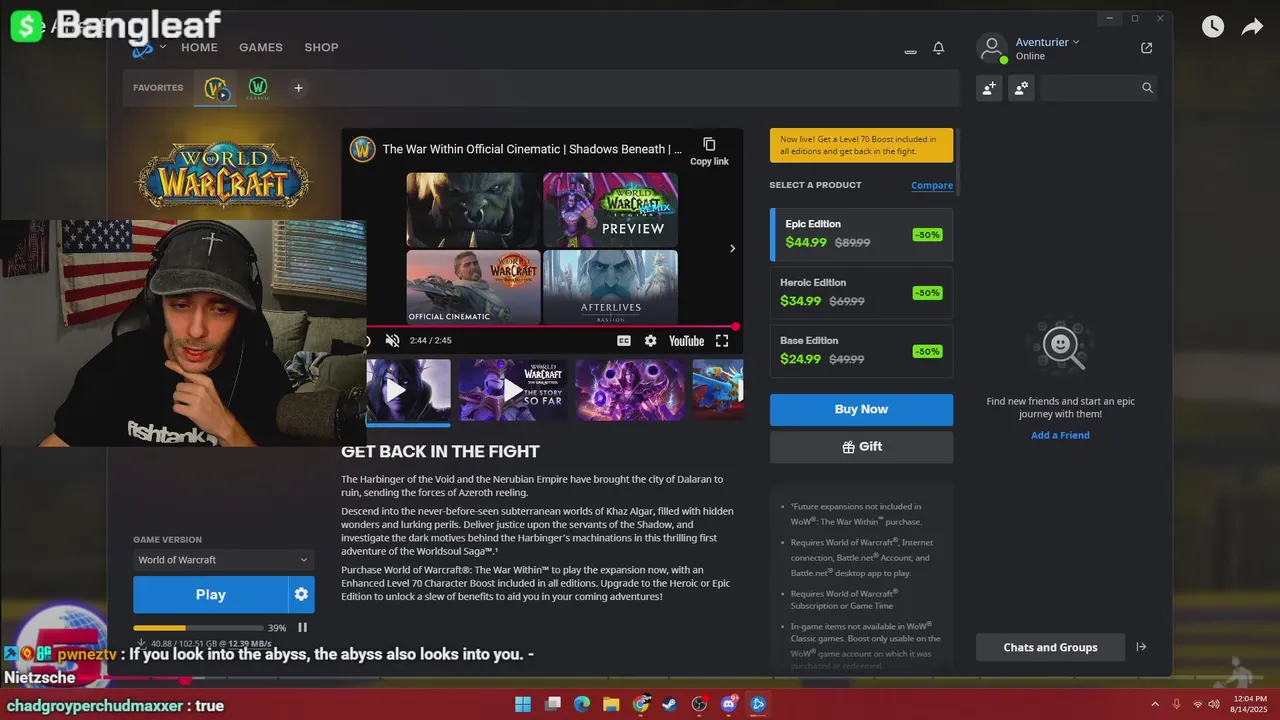
Task: Open network and volume quick settings
Action: [x=1206, y=704]
